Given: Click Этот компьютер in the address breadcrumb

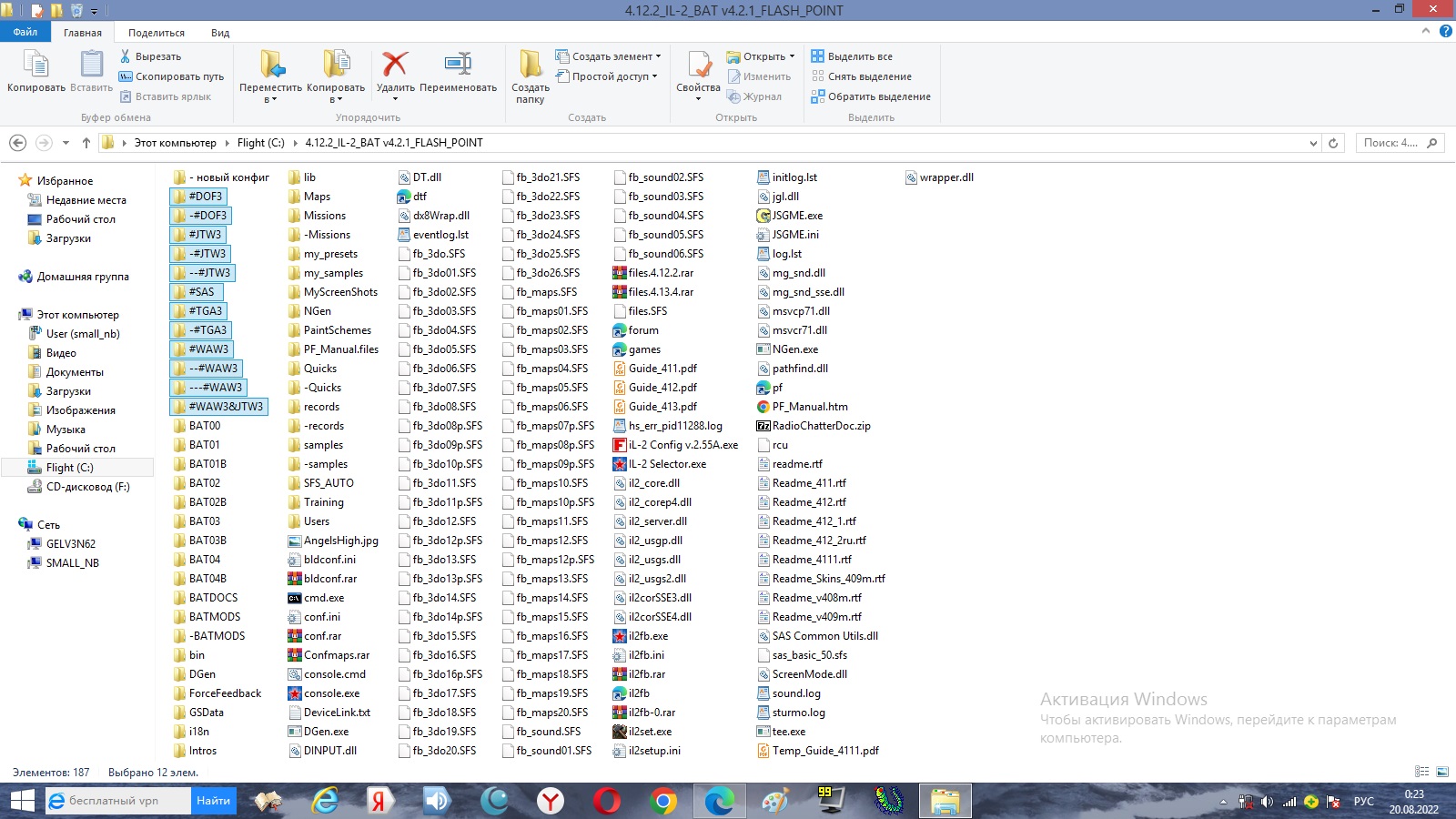Looking at the screenshot, I should click(x=176, y=143).
